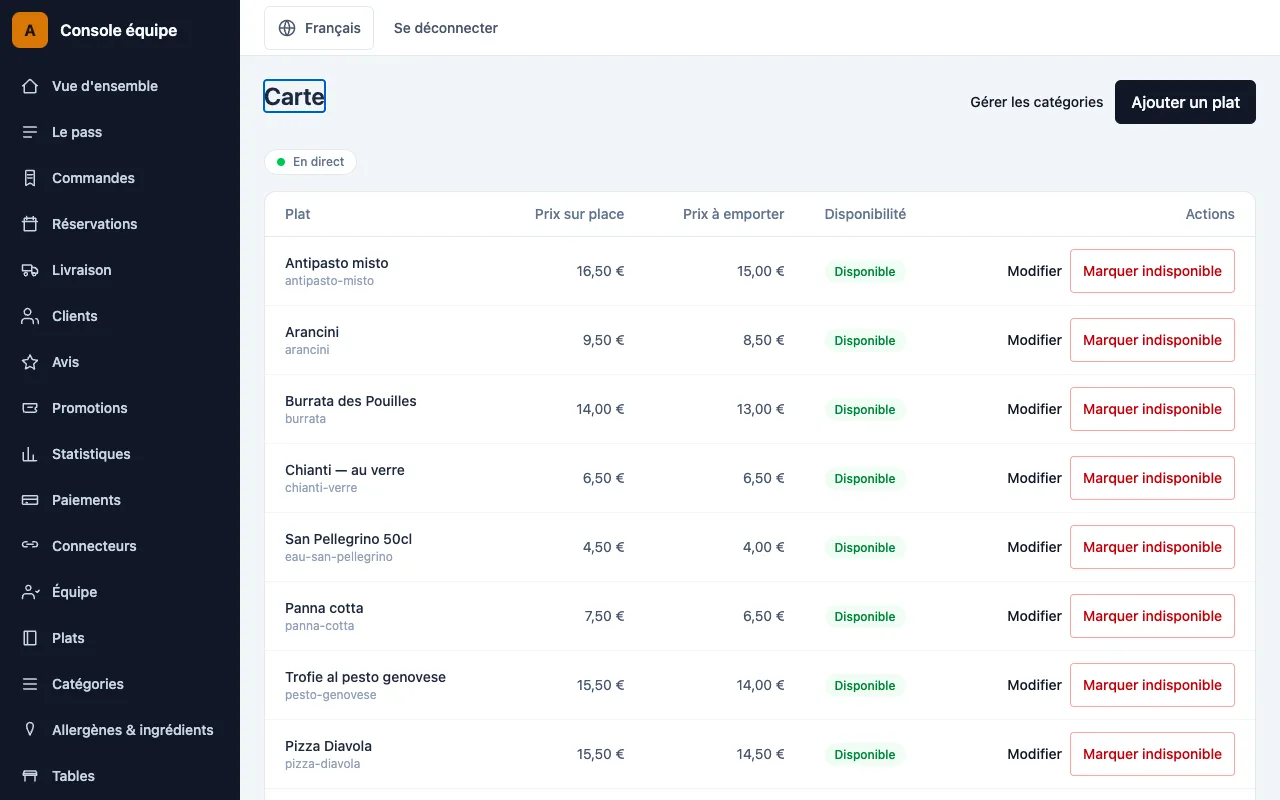Select the Réservations calendar icon
Viewport: 1280px width, 800px height.
tap(30, 224)
